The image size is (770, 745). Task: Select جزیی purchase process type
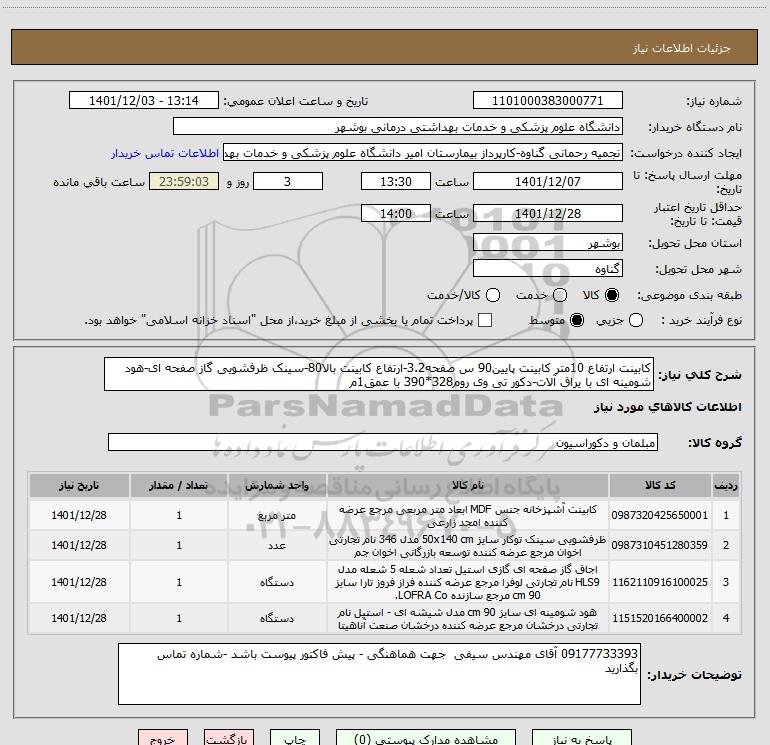[641, 320]
